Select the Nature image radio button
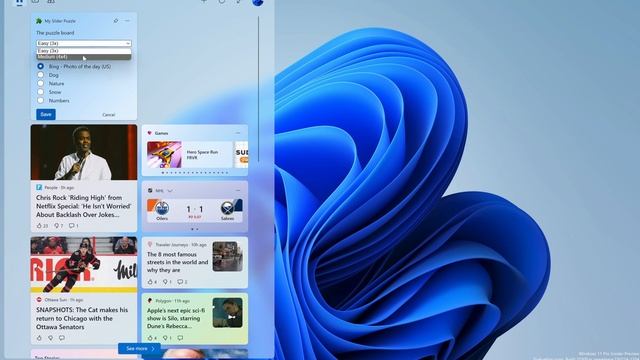 (x=40, y=83)
